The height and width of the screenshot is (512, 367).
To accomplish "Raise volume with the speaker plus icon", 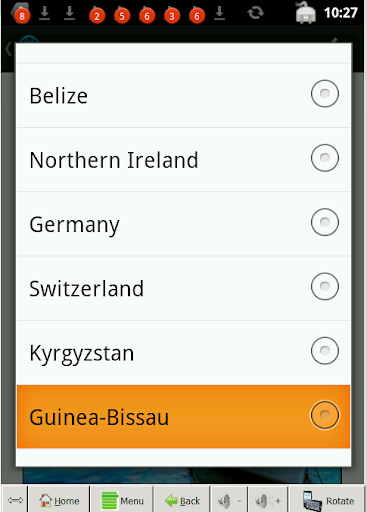I will [268, 500].
